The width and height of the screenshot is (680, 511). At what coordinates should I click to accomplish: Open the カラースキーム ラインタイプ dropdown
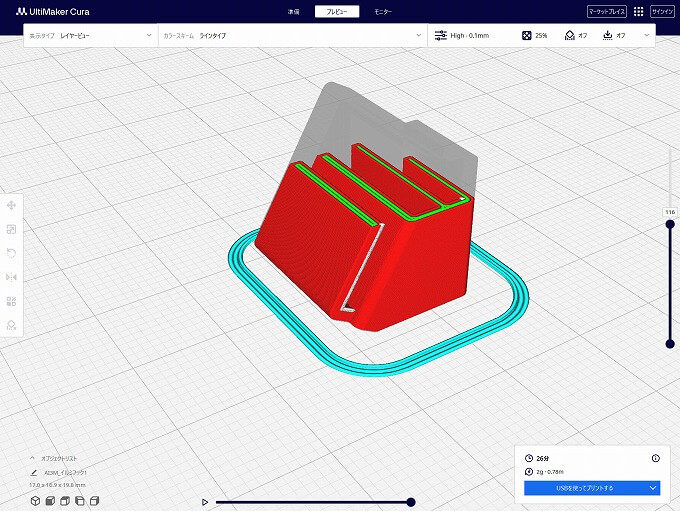290,35
